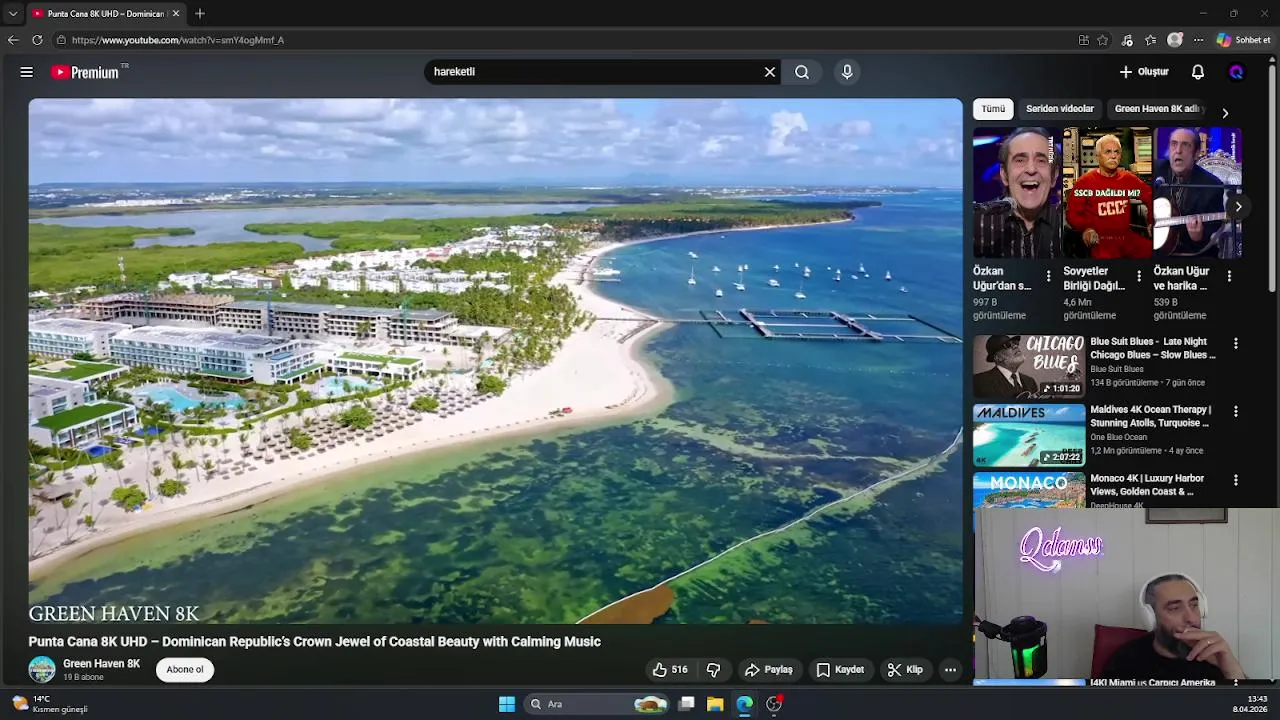Image resolution: width=1280 pixels, height=720 pixels.
Task: Create a clip with Klip button
Action: [x=905, y=670]
